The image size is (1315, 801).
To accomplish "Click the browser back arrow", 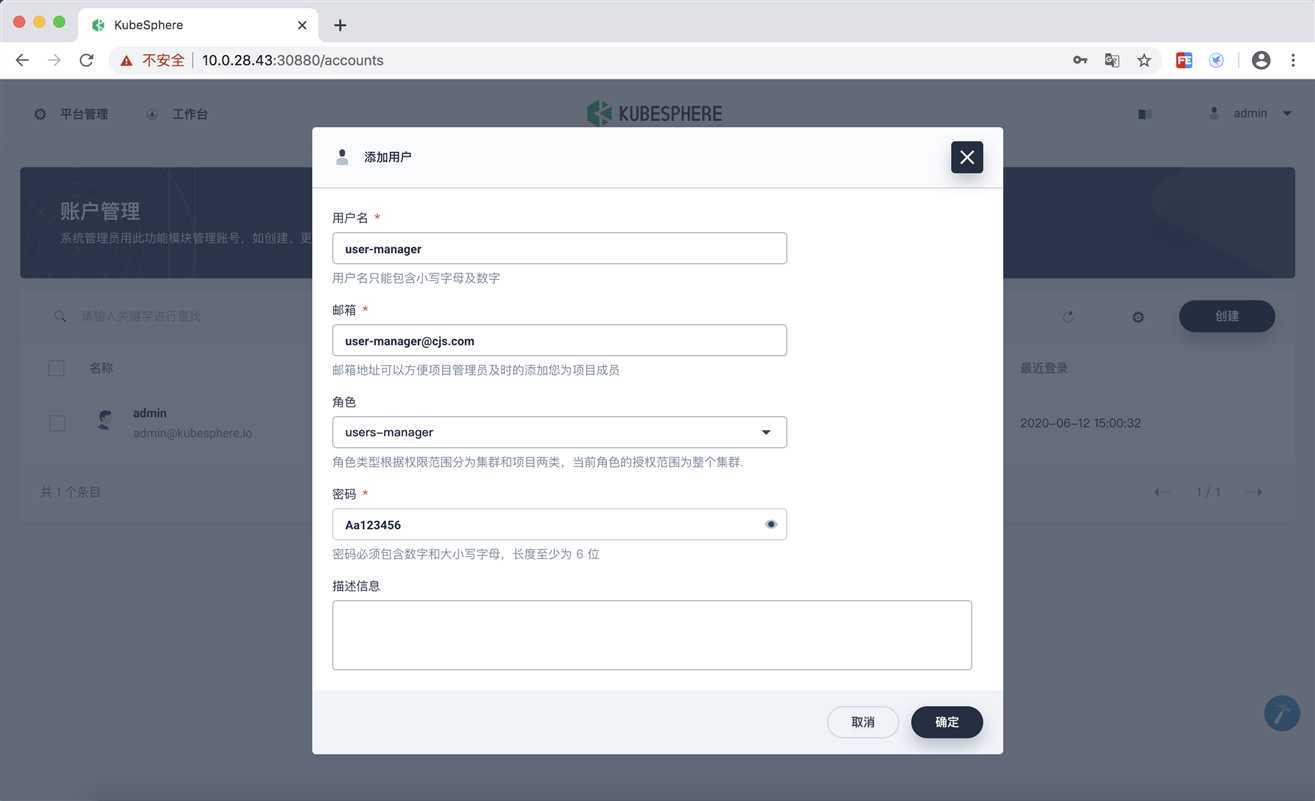I will tap(22, 60).
